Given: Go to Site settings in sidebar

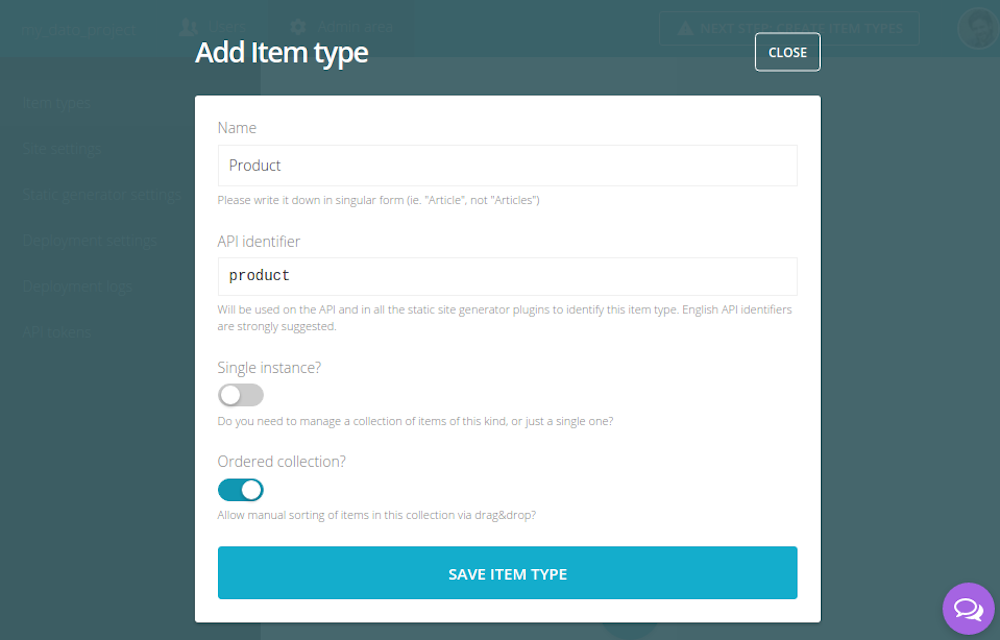Looking at the screenshot, I should pyautogui.click(x=62, y=149).
